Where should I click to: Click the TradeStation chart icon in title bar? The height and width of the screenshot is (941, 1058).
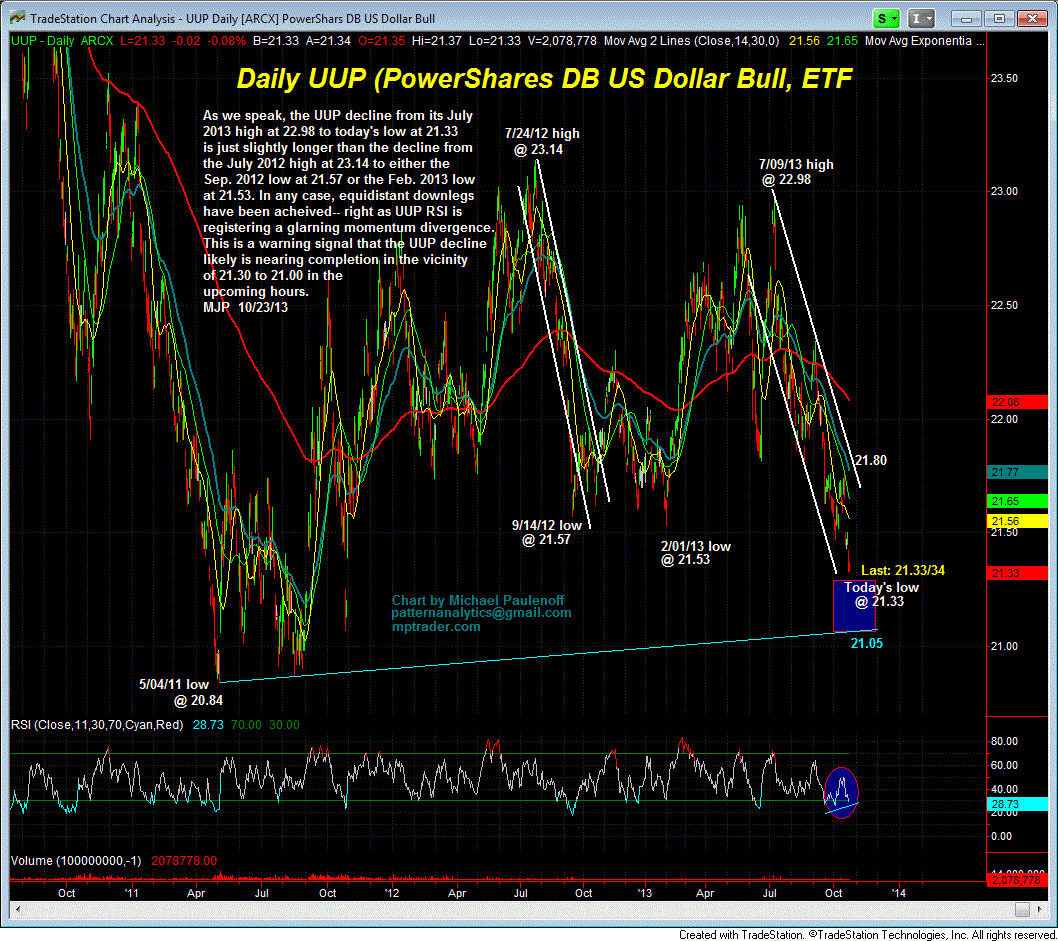point(17,18)
